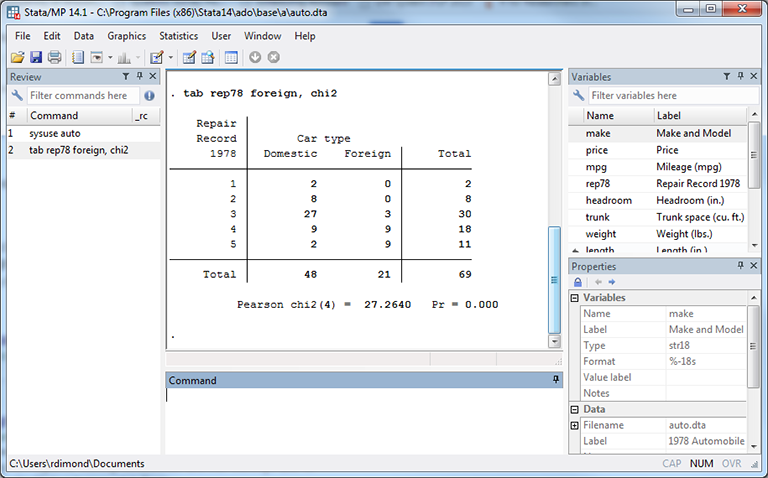This screenshot has width=768, height=478.
Task: Open the Data Editor (Edit) icon
Action: pos(188,58)
